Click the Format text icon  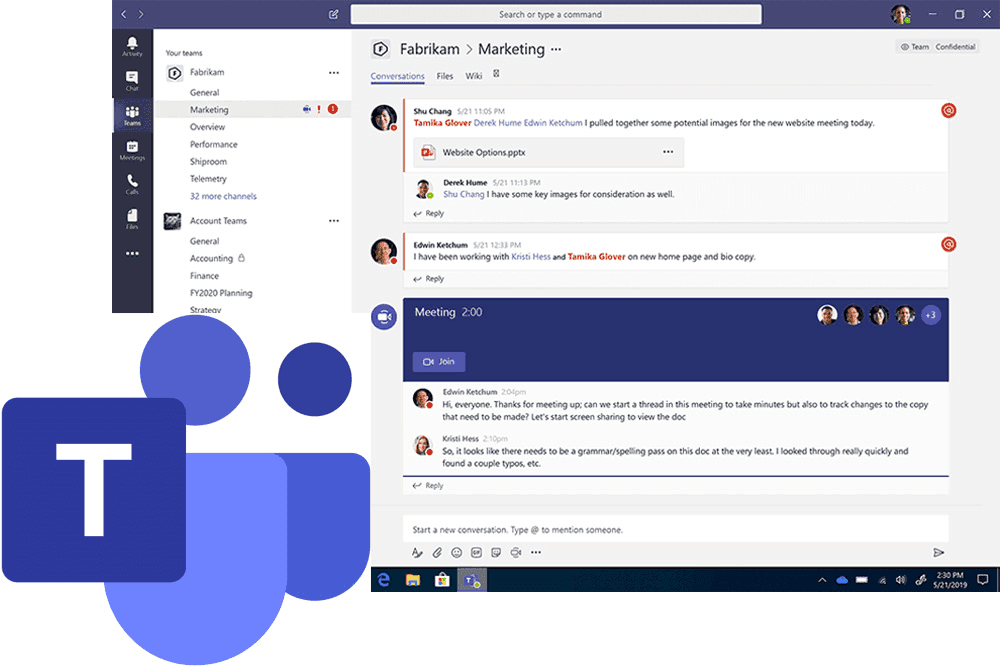pos(416,552)
